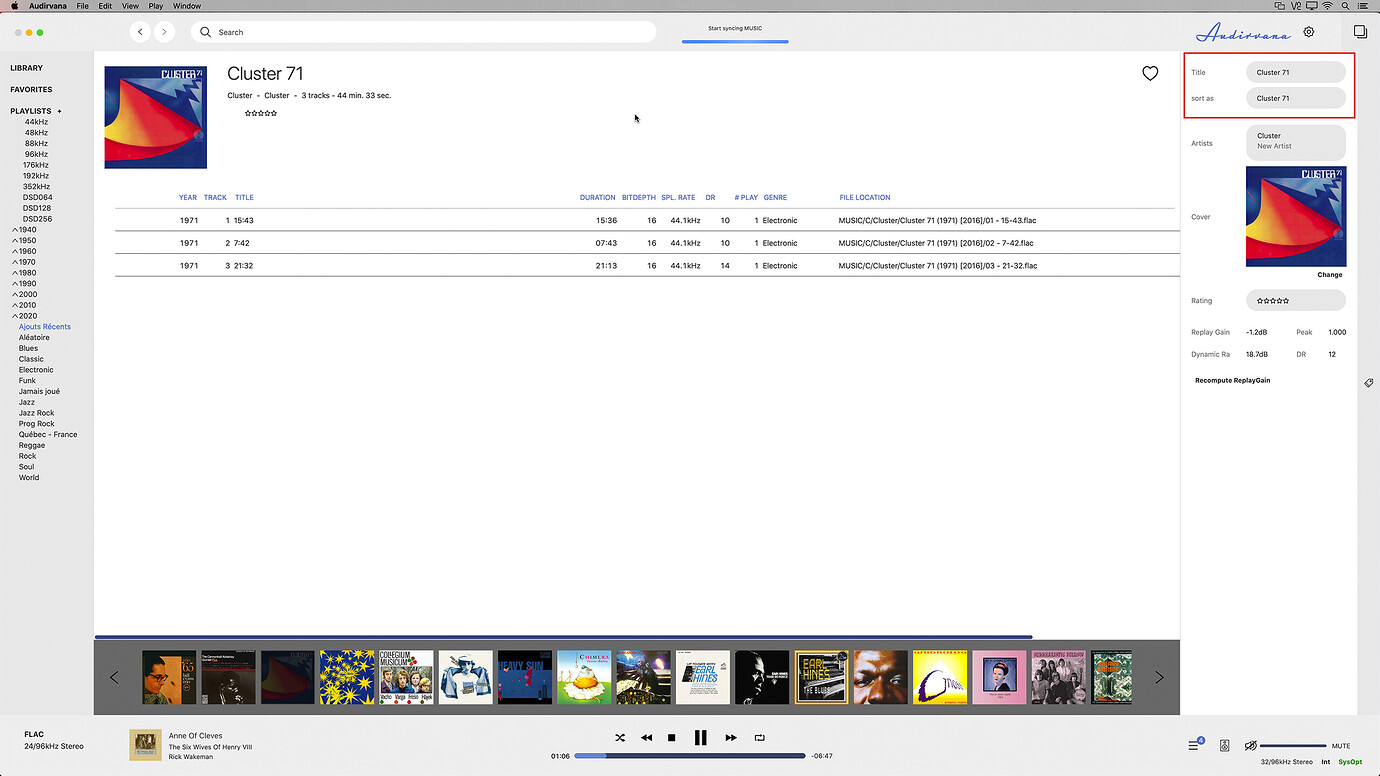The image size is (1380, 776).
Task: Click the Search field
Action: (423, 32)
